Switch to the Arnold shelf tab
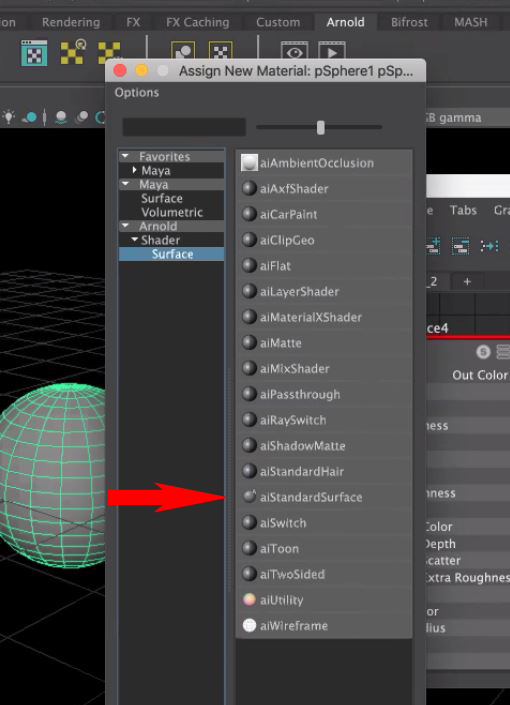This screenshot has width=510, height=705. tap(345, 22)
